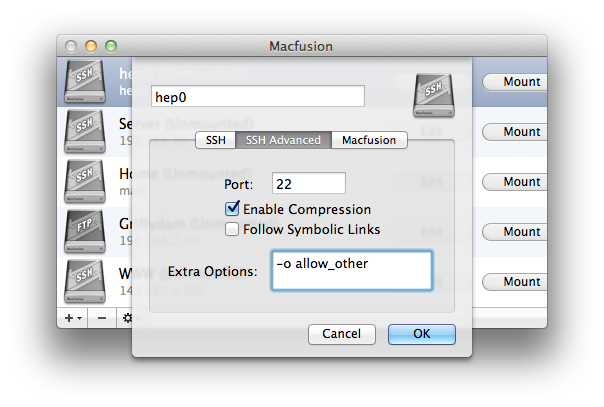The width and height of the screenshot is (604, 407).
Task: Select the SSH Advanced tab
Action: [284, 140]
